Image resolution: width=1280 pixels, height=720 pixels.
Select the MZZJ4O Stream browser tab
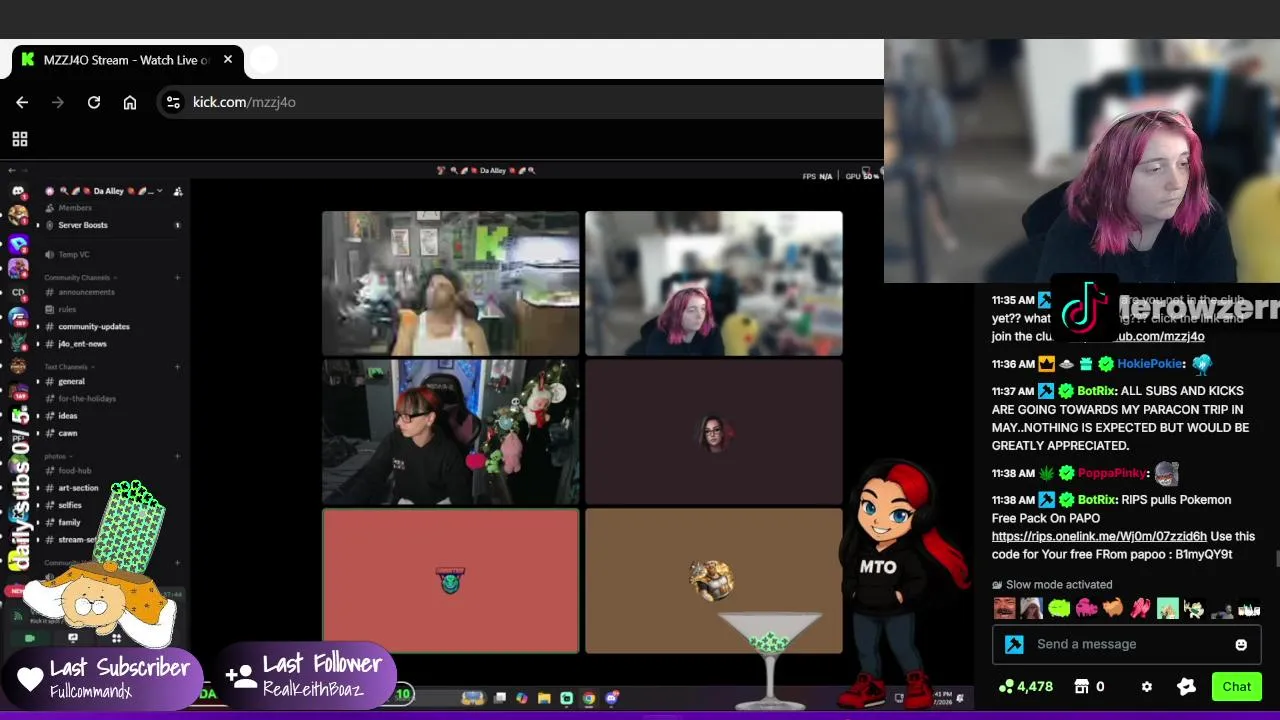(126, 60)
